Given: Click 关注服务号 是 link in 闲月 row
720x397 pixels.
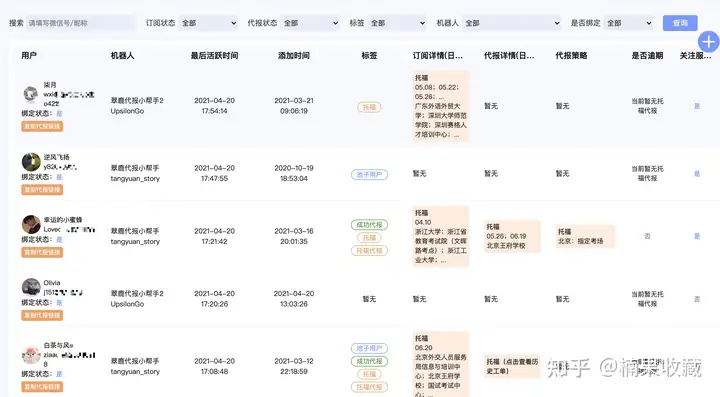Looking at the screenshot, I should click(697, 106).
